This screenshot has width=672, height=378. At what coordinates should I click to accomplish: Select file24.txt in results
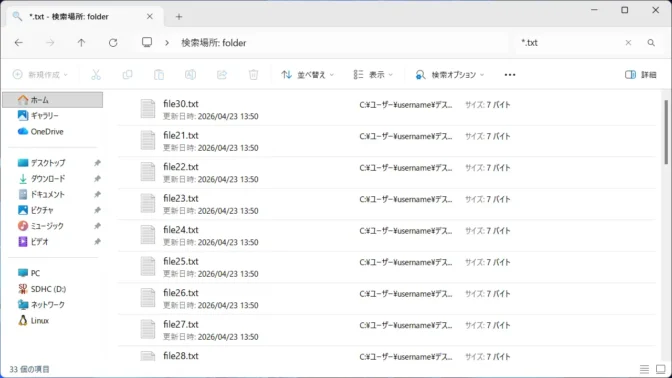(x=387, y=236)
